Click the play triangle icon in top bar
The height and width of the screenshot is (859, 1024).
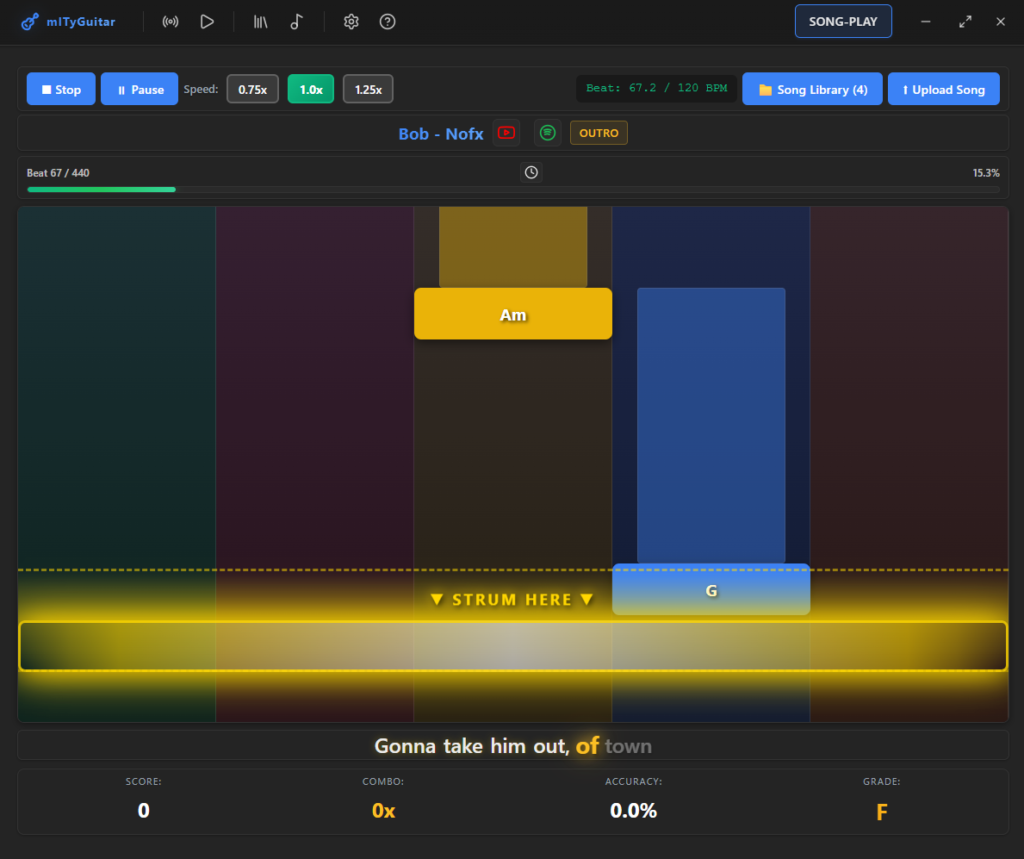tap(207, 21)
